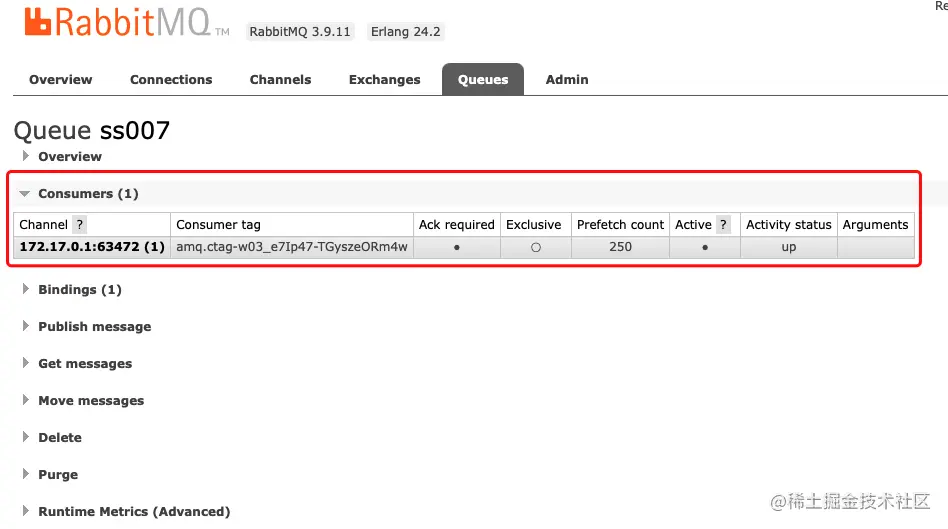
Task: Click the Activity status value up
Action: coord(788,247)
